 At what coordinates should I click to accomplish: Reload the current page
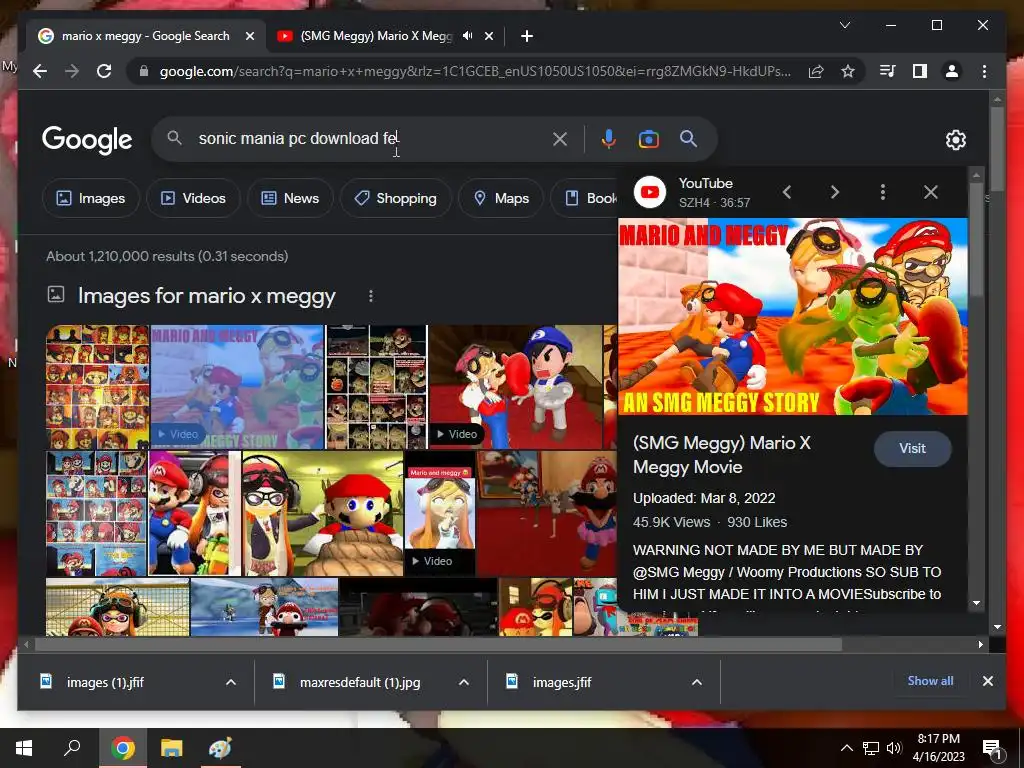(x=104, y=71)
